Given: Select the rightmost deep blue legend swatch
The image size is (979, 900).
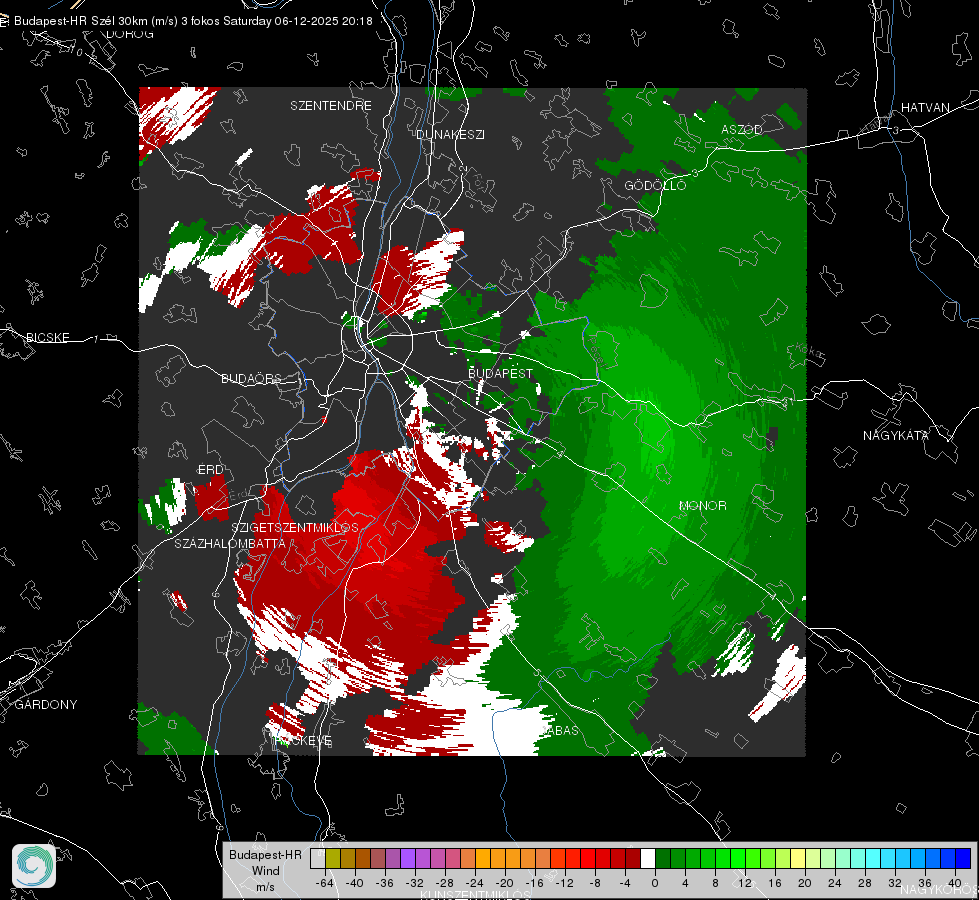Looking at the screenshot, I should pyautogui.click(x=963, y=859).
